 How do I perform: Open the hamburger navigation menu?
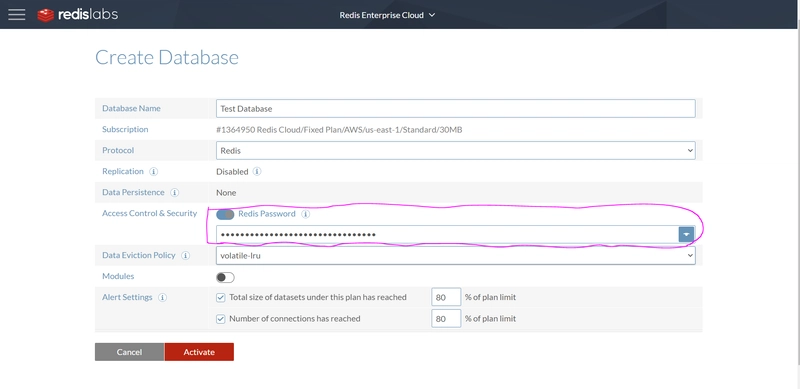tap(16, 15)
